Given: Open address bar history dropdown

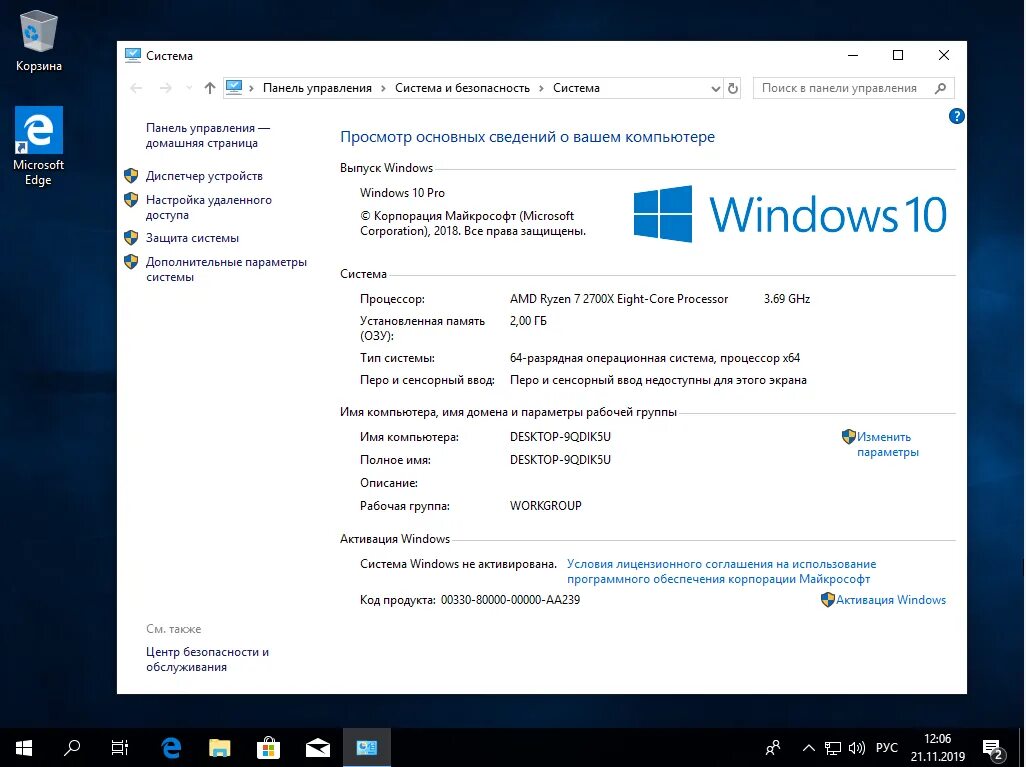Looking at the screenshot, I should pos(715,88).
